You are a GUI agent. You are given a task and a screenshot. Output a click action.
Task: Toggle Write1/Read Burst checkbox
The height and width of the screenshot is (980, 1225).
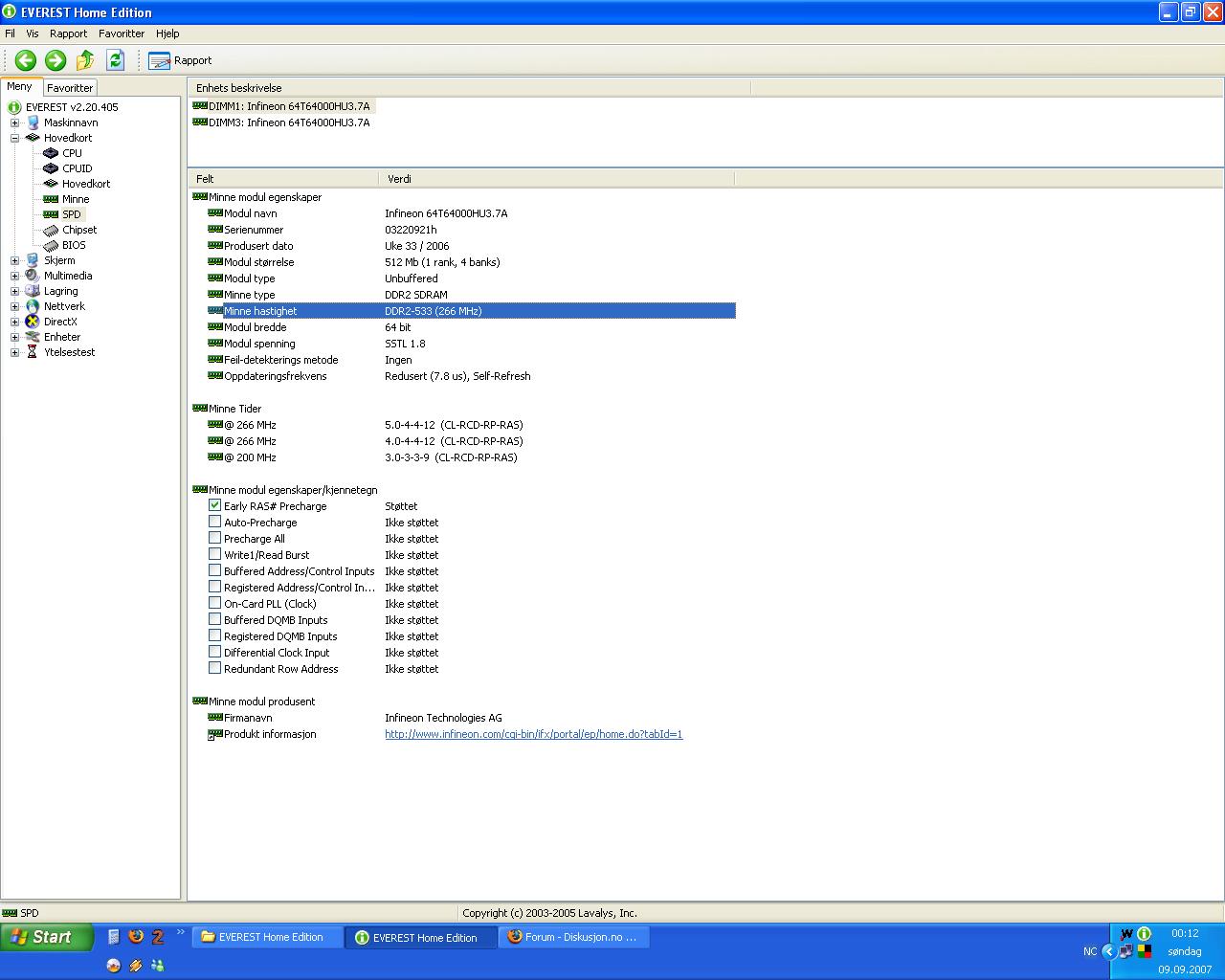pos(214,554)
